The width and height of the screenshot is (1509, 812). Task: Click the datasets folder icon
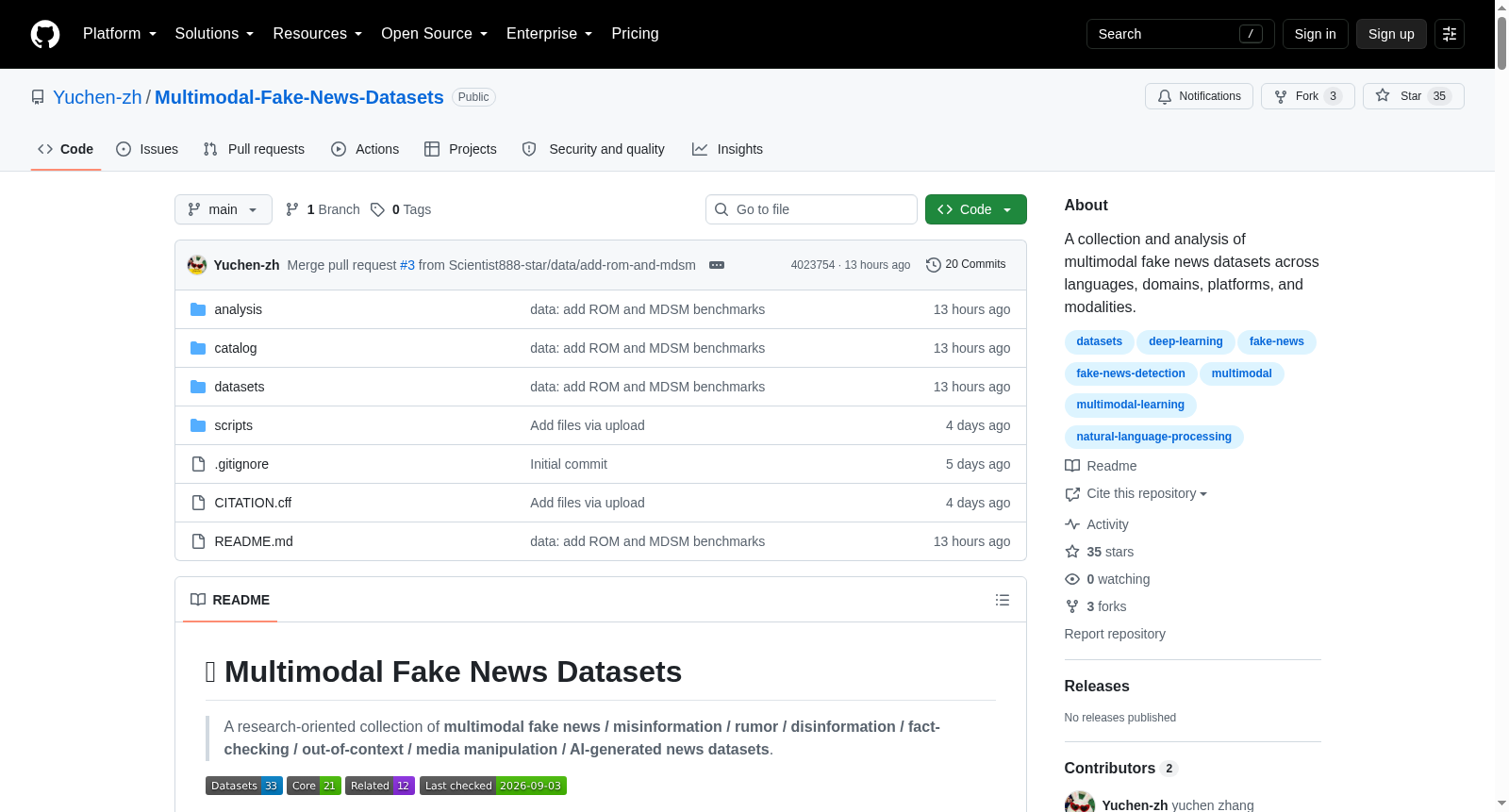(x=198, y=387)
